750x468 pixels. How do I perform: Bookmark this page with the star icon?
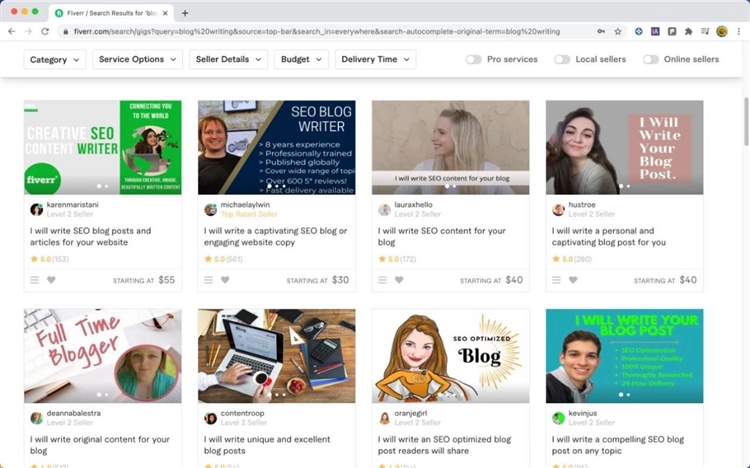(x=619, y=31)
